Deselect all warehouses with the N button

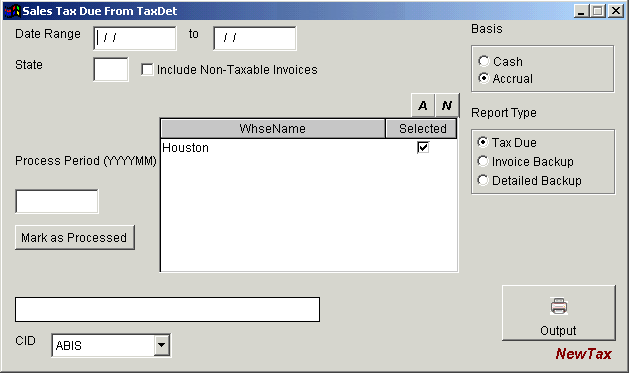coord(447,105)
